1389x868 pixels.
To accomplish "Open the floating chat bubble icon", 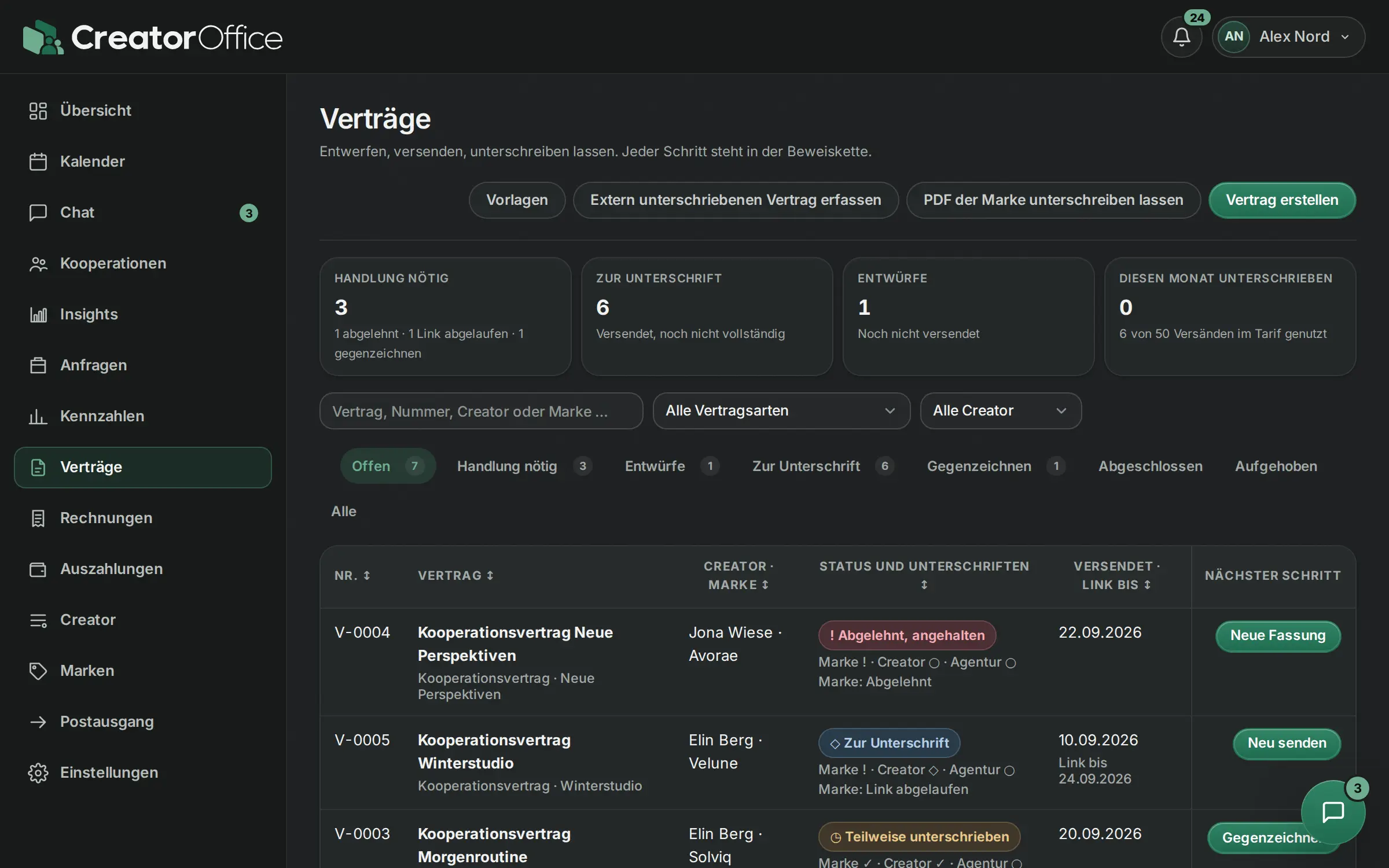I will pyautogui.click(x=1333, y=812).
